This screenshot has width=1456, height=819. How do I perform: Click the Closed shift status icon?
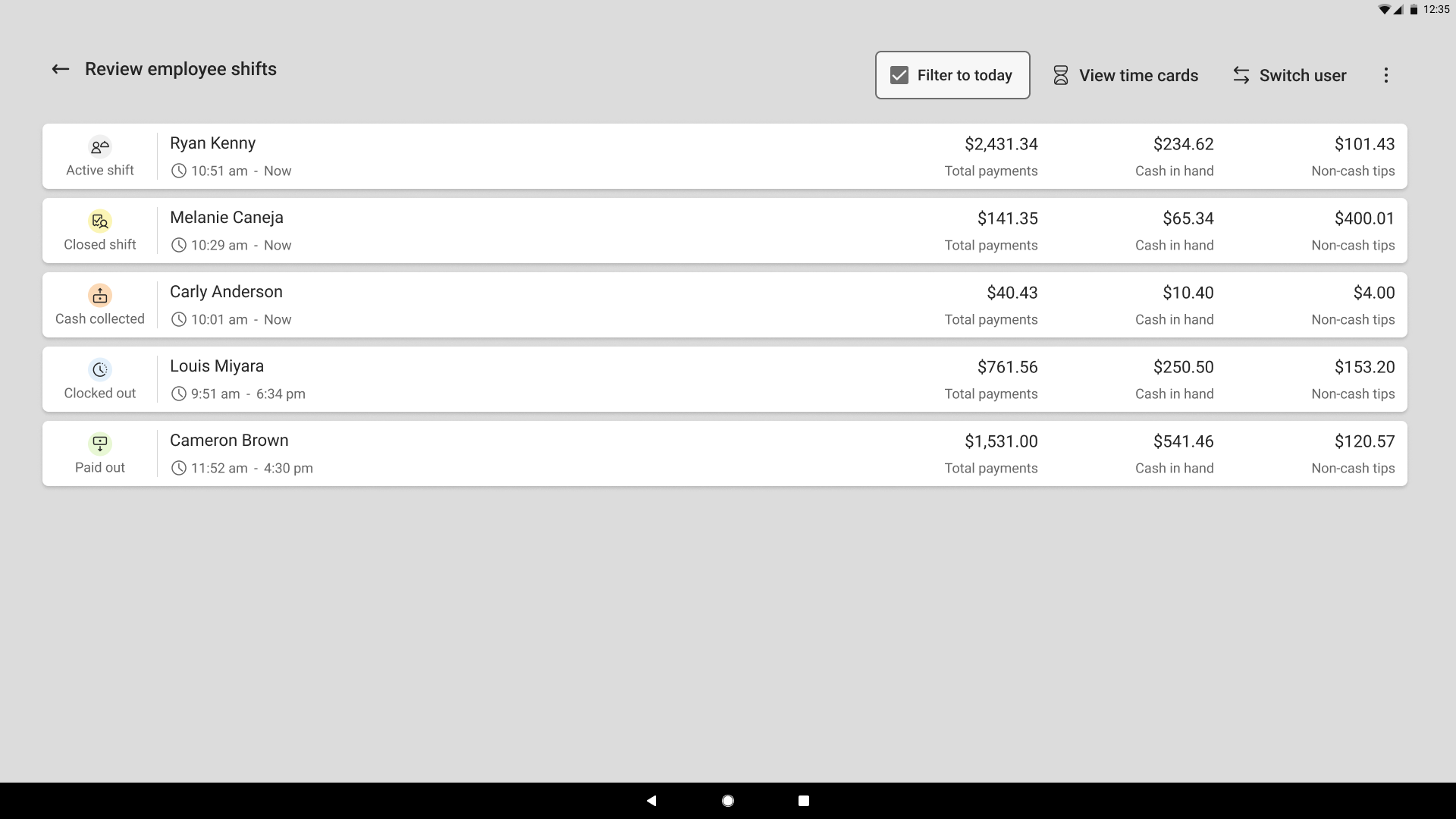tap(100, 221)
